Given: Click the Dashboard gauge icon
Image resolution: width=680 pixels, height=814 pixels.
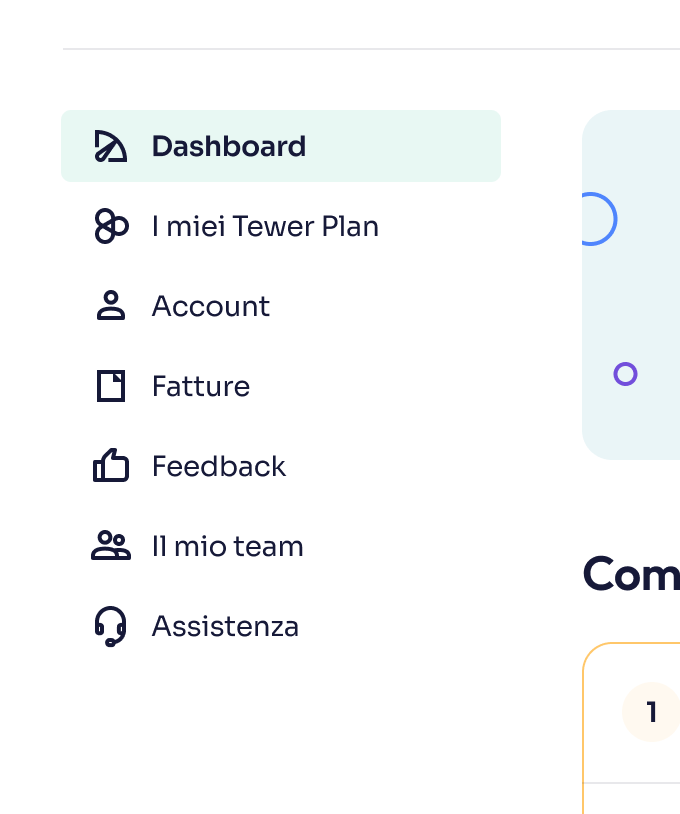Looking at the screenshot, I should click(x=110, y=146).
